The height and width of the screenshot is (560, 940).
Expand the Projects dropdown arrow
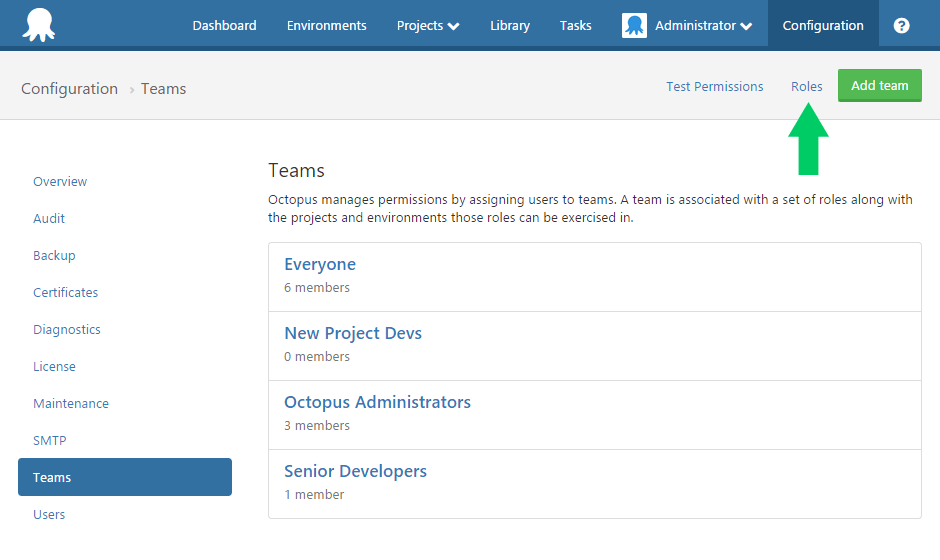(x=454, y=26)
